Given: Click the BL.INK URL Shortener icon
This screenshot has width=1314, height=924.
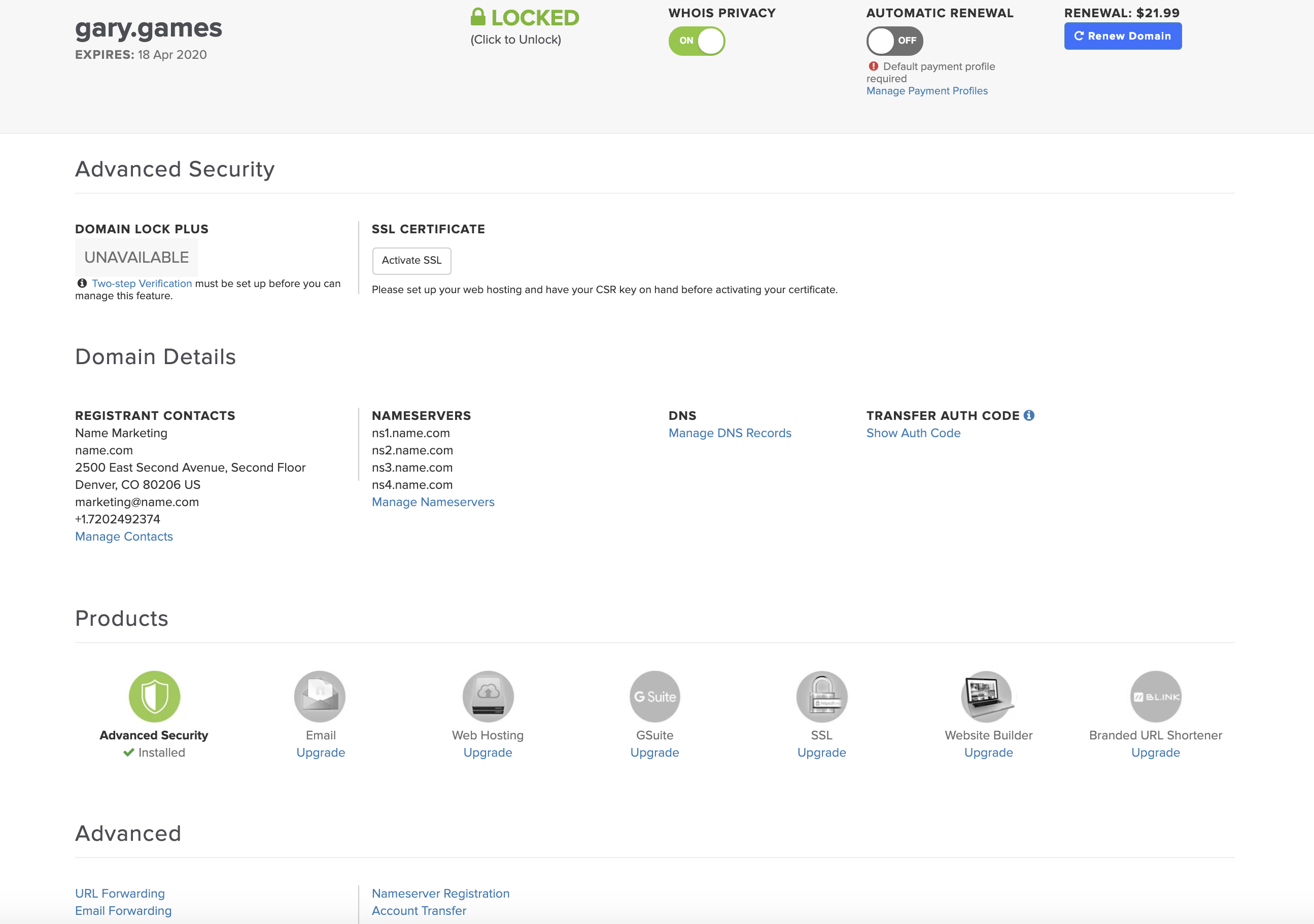Looking at the screenshot, I should (x=1156, y=696).
